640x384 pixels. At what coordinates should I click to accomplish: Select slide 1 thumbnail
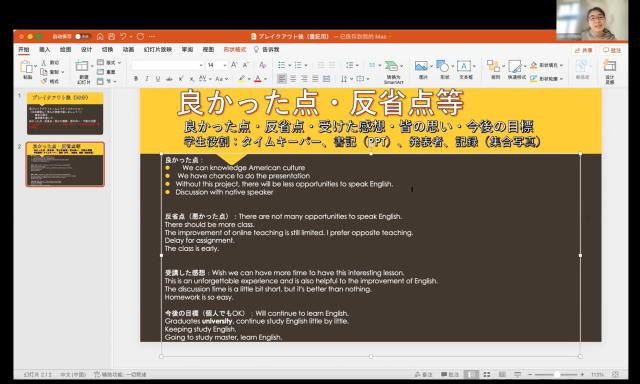(65, 113)
